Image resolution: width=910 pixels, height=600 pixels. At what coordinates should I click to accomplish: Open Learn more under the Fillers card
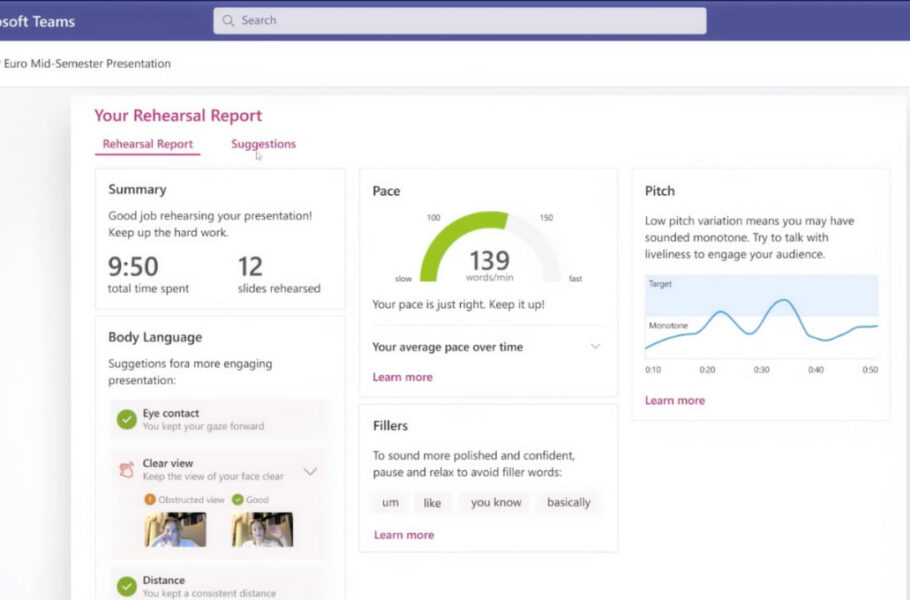[x=403, y=535]
